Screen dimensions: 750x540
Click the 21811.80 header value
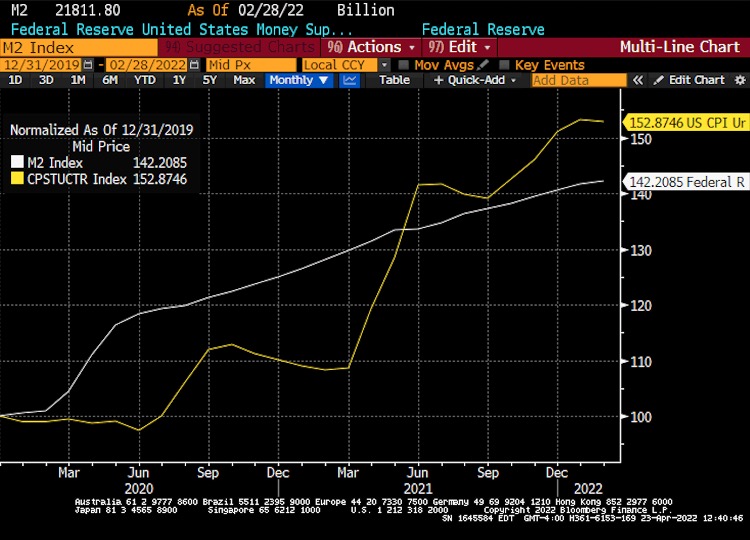point(88,10)
